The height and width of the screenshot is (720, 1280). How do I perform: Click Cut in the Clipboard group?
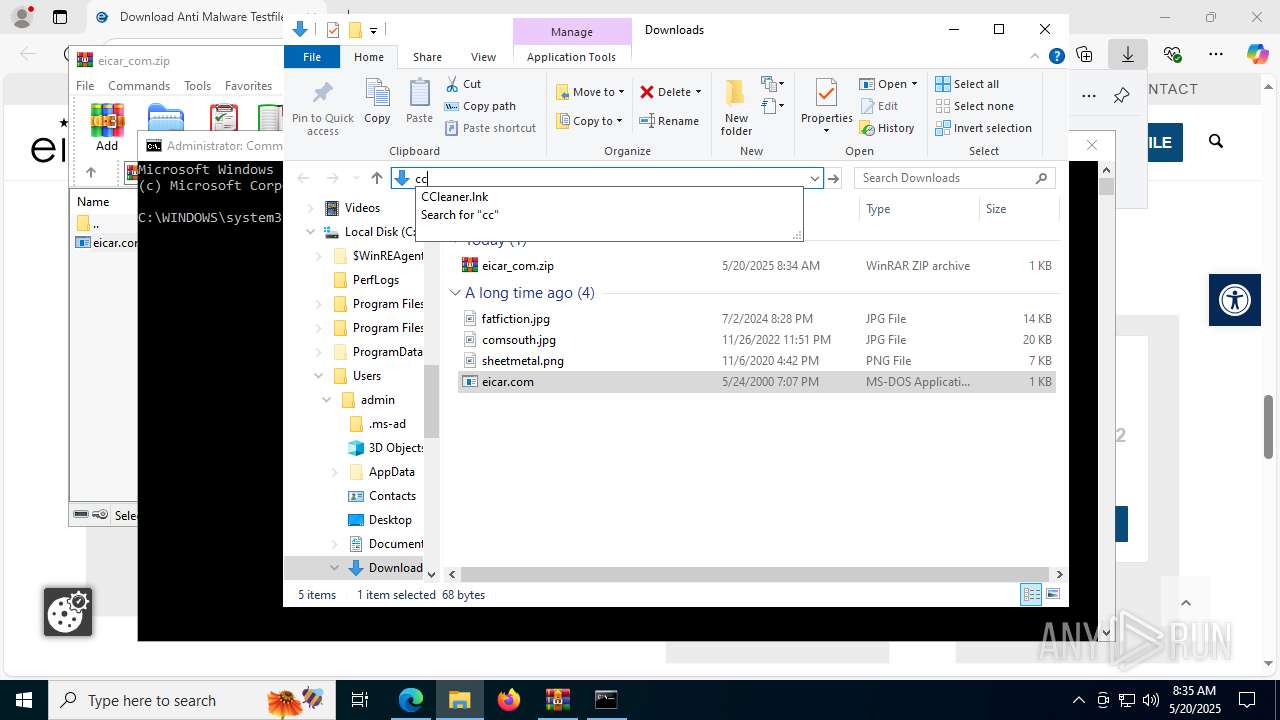(463, 84)
